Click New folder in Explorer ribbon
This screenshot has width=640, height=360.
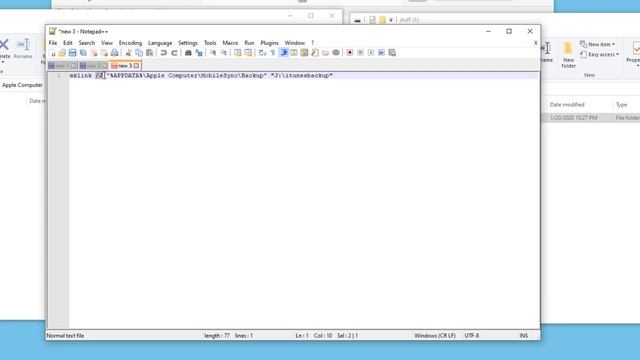click(x=568, y=55)
